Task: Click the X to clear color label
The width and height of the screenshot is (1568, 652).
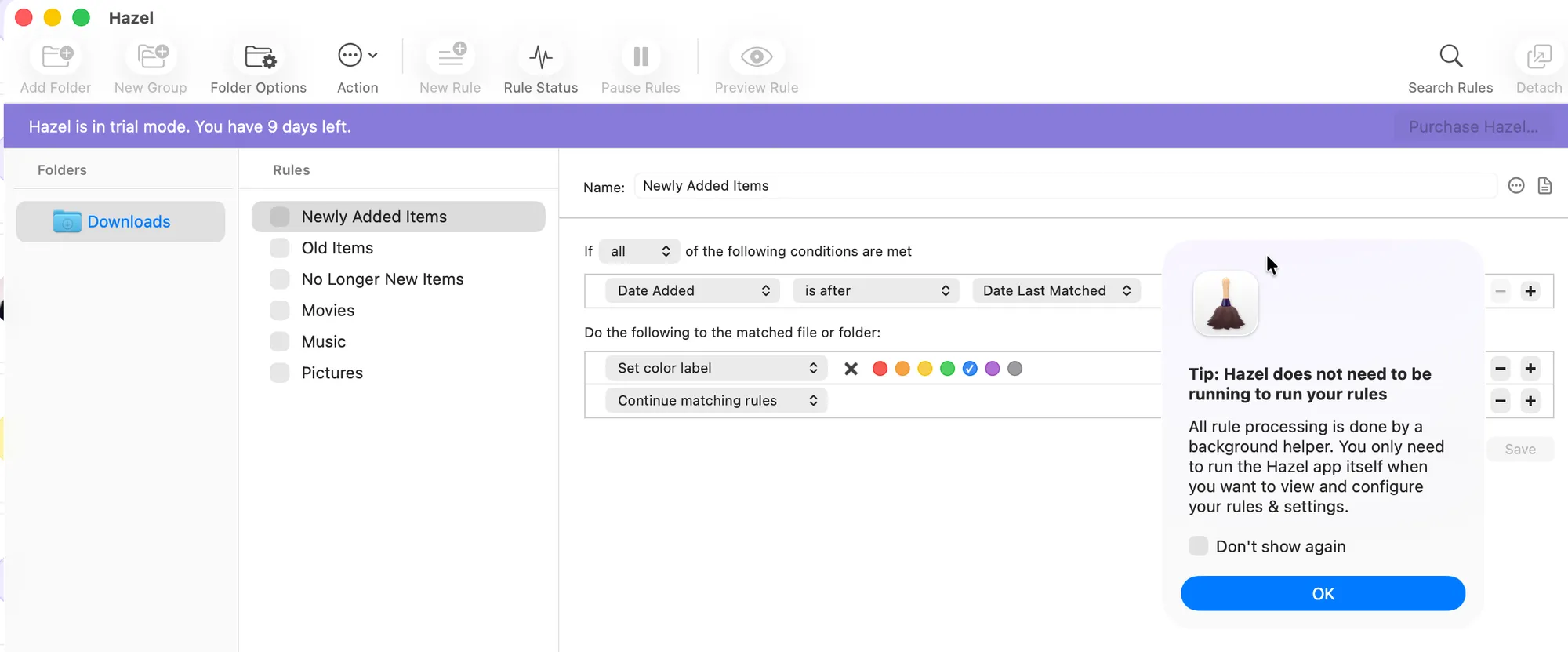Action: point(851,369)
